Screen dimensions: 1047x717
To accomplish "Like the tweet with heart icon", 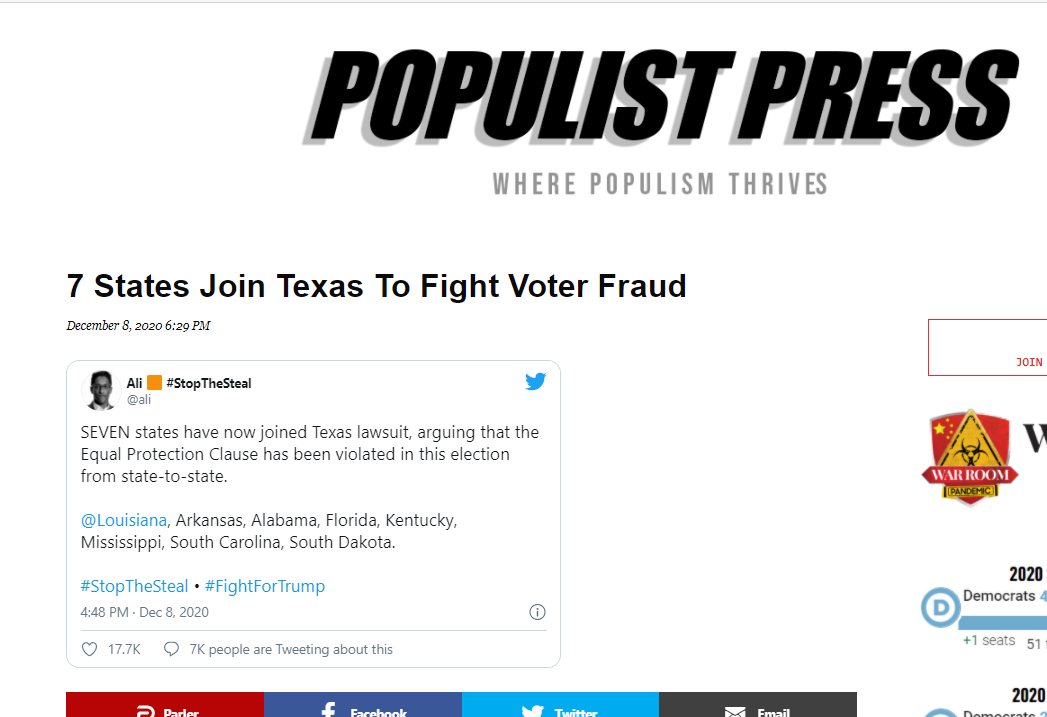I will [89, 649].
